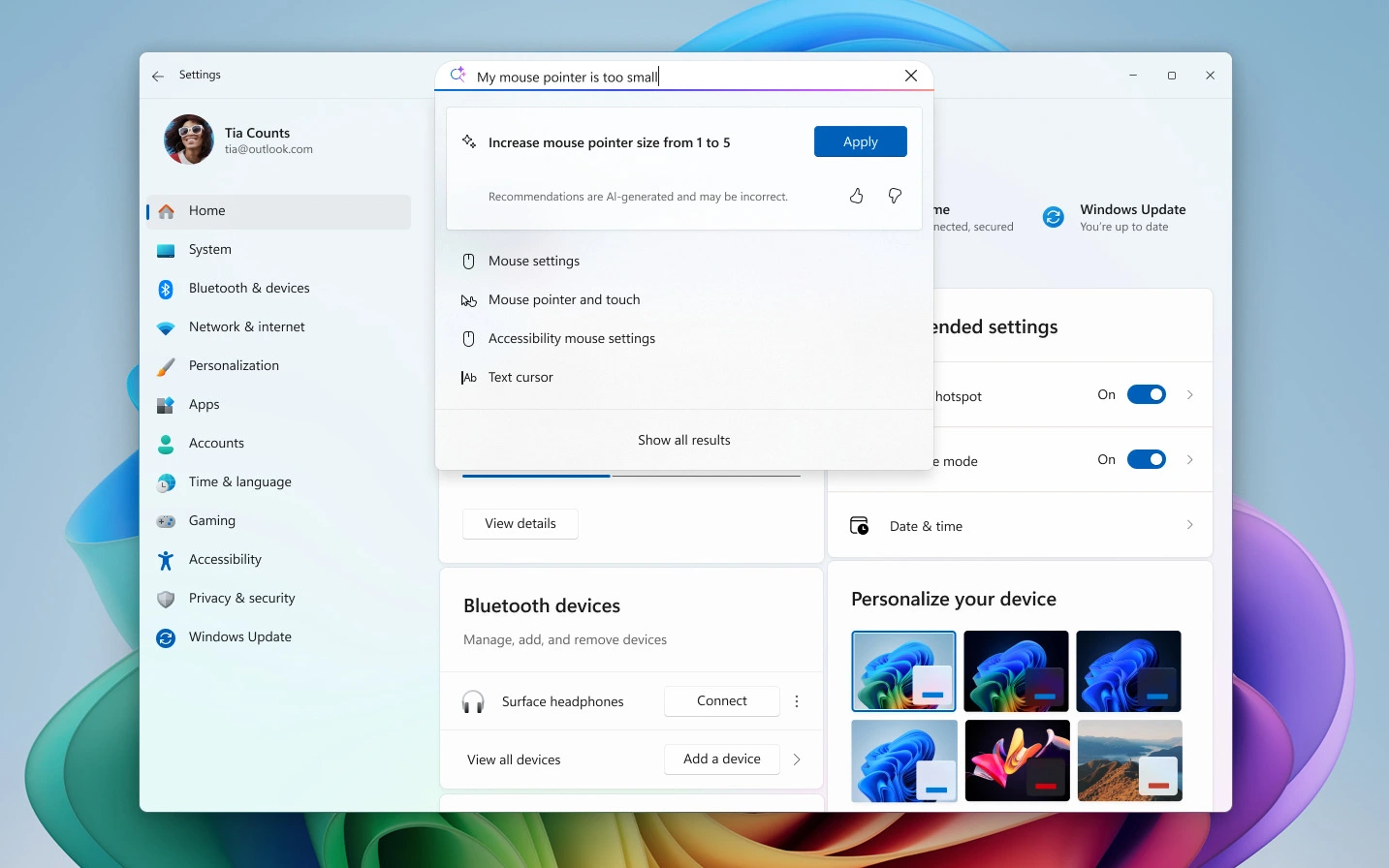Click the Privacy & security shield icon
The width and height of the screenshot is (1389, 868).
click(x=166, y=599)
